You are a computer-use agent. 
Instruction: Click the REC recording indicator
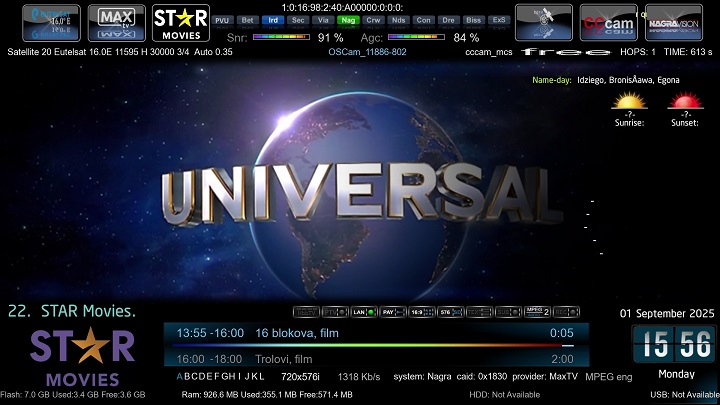[566, 312]
